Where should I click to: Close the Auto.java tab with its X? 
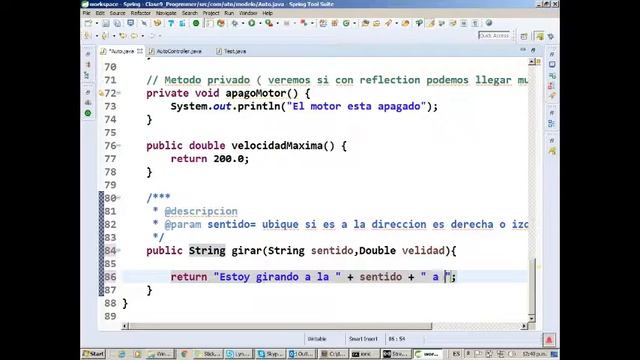pos(140,51)
